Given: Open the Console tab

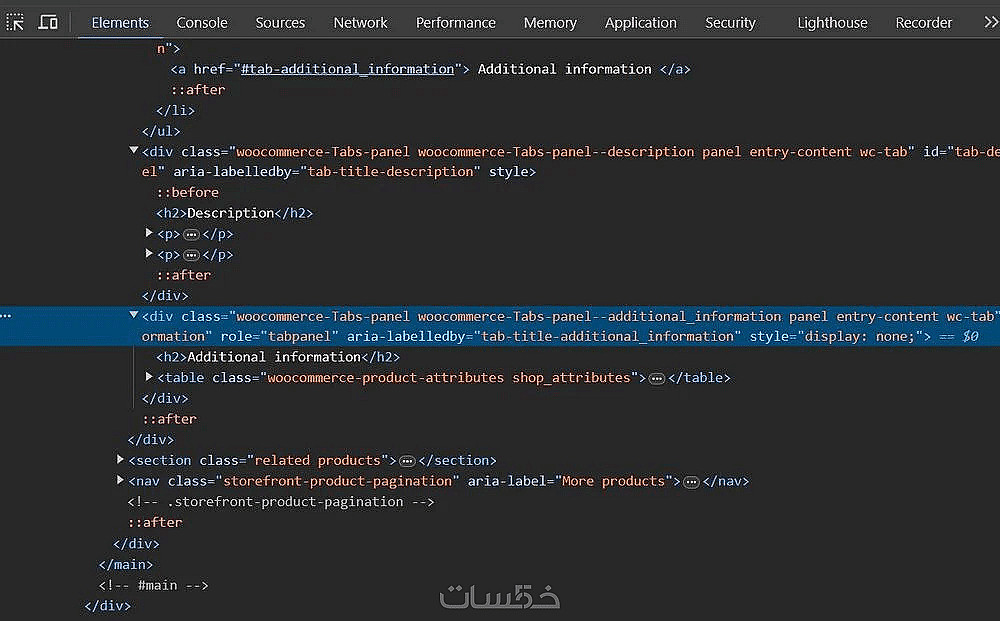Looking at the screenshot, I should (202, 22).
